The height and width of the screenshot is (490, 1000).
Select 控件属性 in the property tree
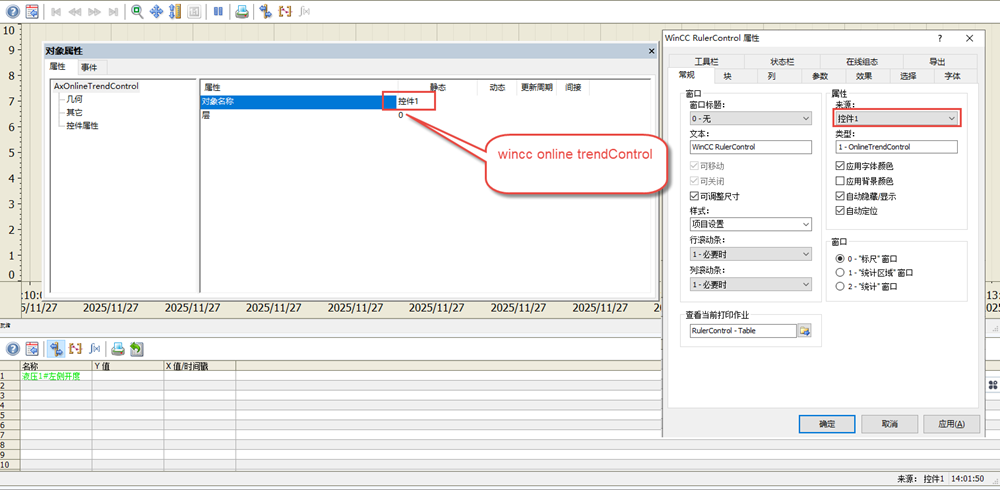coord(82,126)
